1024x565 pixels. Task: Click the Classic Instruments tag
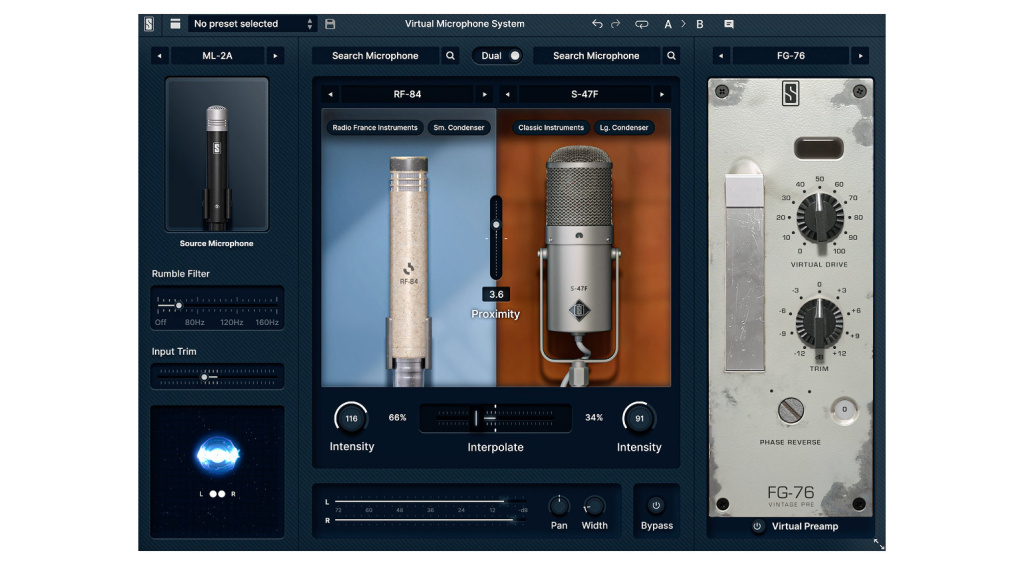[x=551, y=127]
